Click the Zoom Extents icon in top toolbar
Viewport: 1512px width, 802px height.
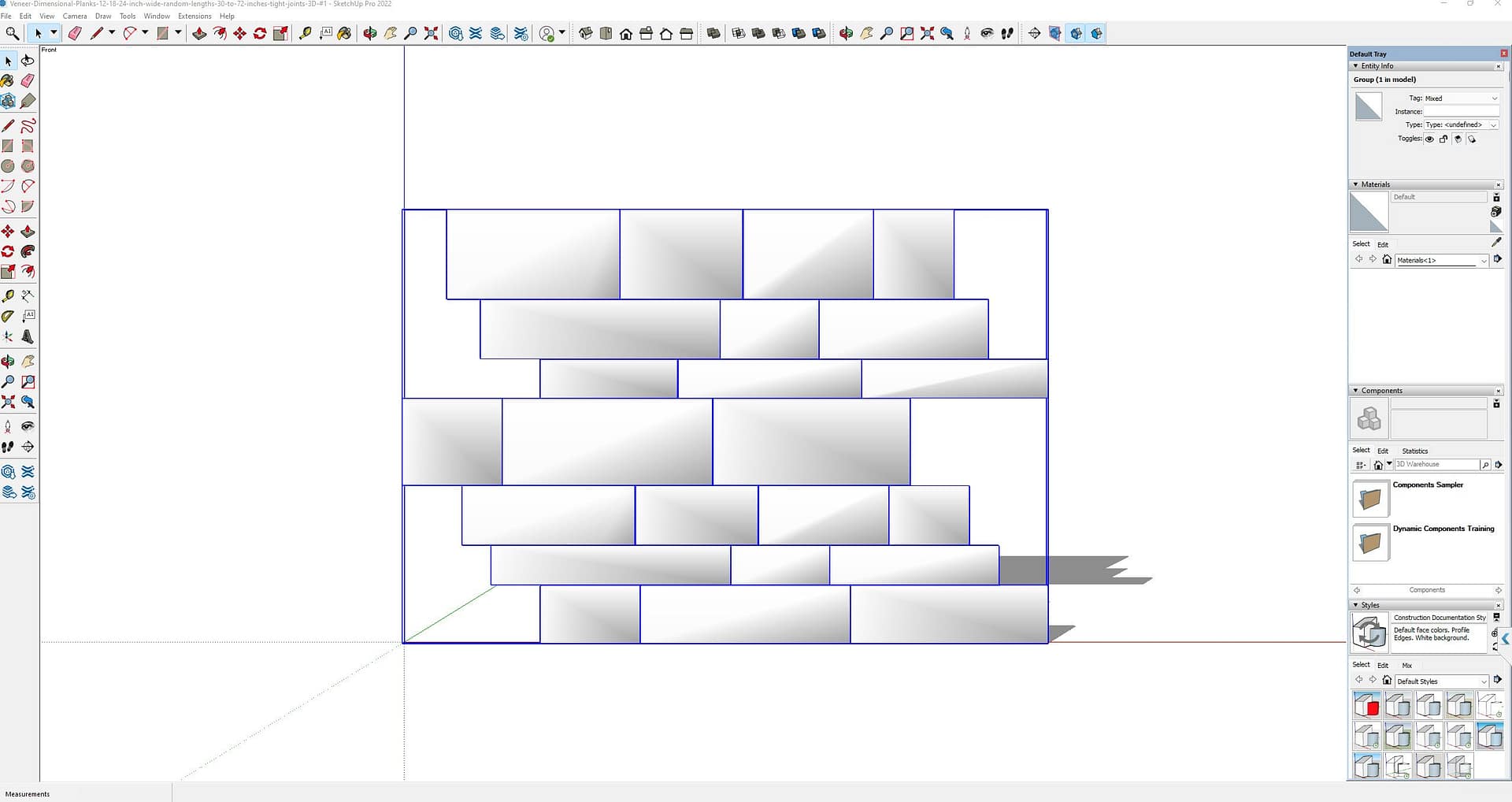click(x=431, y=33)
